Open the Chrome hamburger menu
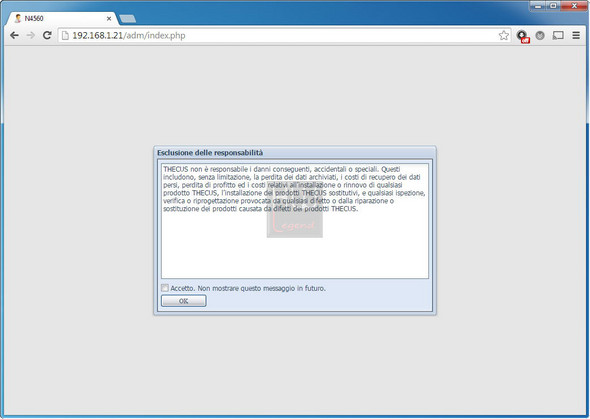 tap(576, 35)
